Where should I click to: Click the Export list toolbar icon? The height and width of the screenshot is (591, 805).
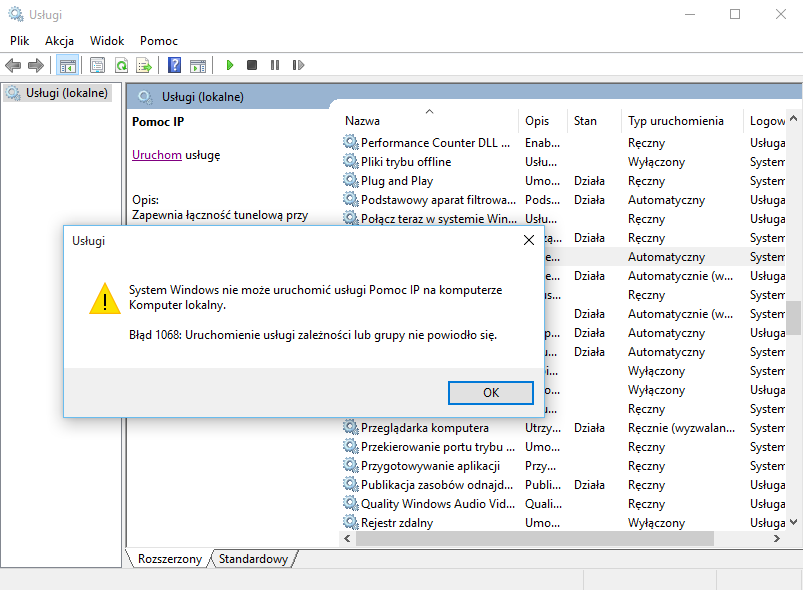click(144, 65)
